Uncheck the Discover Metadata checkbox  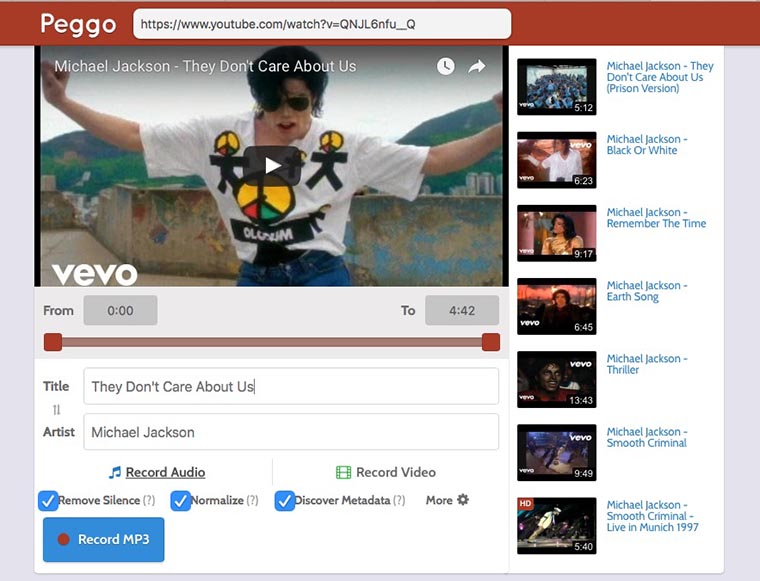pos(284,501)
